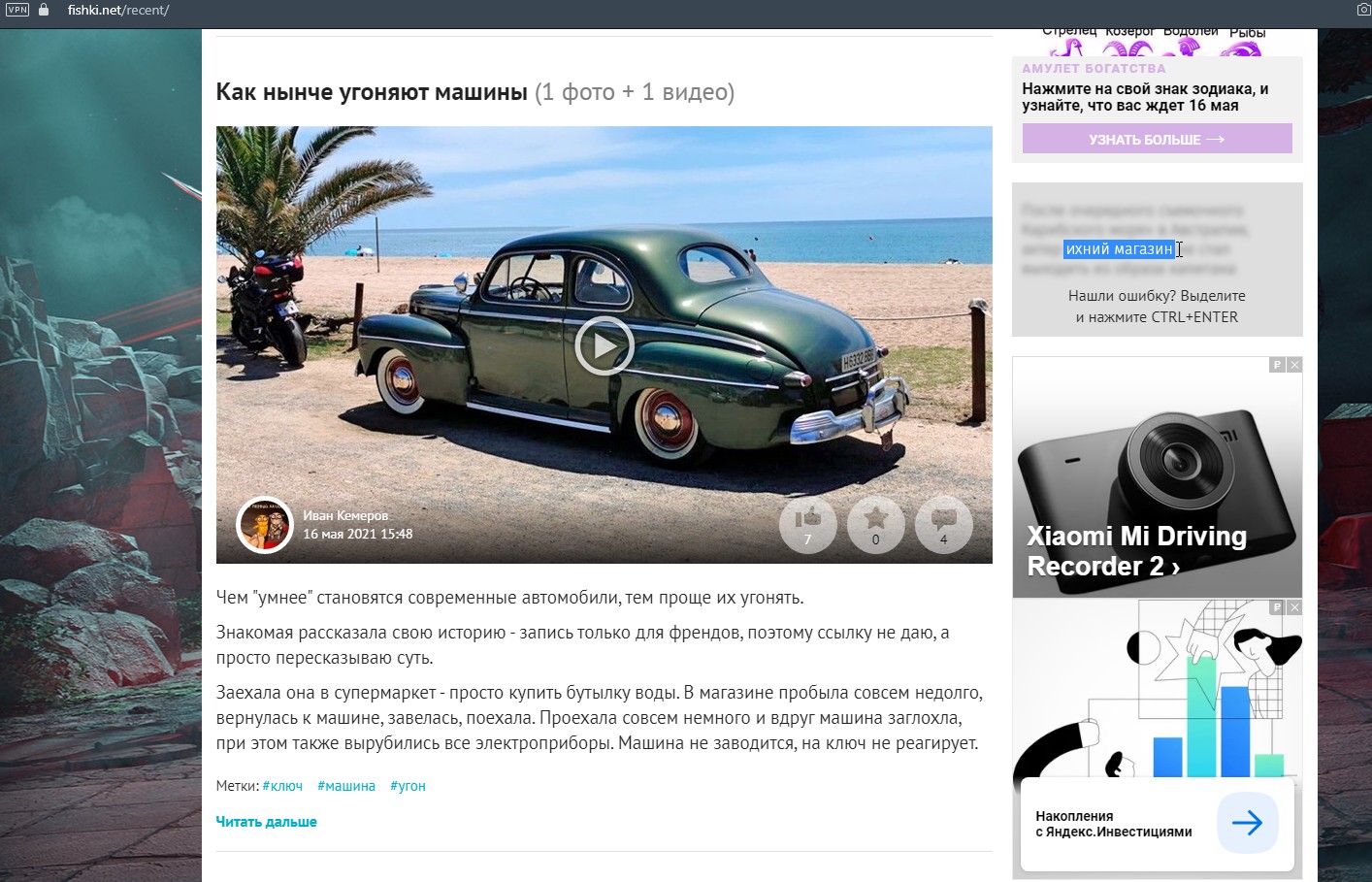Close the Yandex Investments ad
1372x882 pixels.
pos(1294,607)
